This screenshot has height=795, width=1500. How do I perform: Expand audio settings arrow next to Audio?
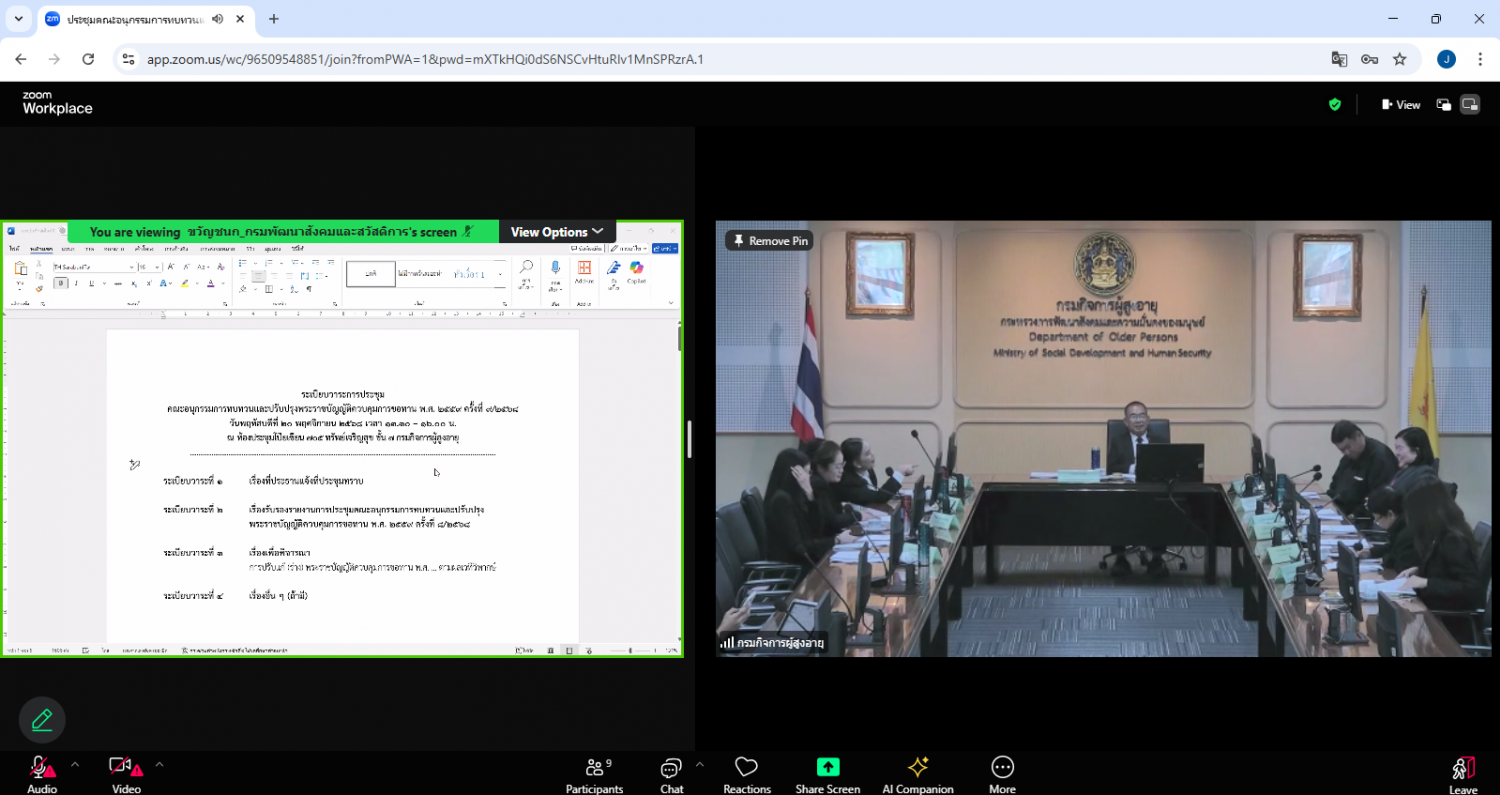(x=75, y=765)
